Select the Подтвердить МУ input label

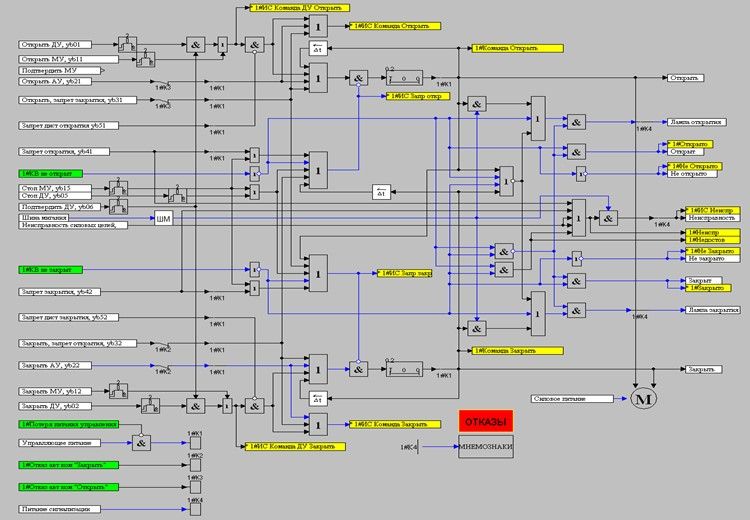[60, 71]
